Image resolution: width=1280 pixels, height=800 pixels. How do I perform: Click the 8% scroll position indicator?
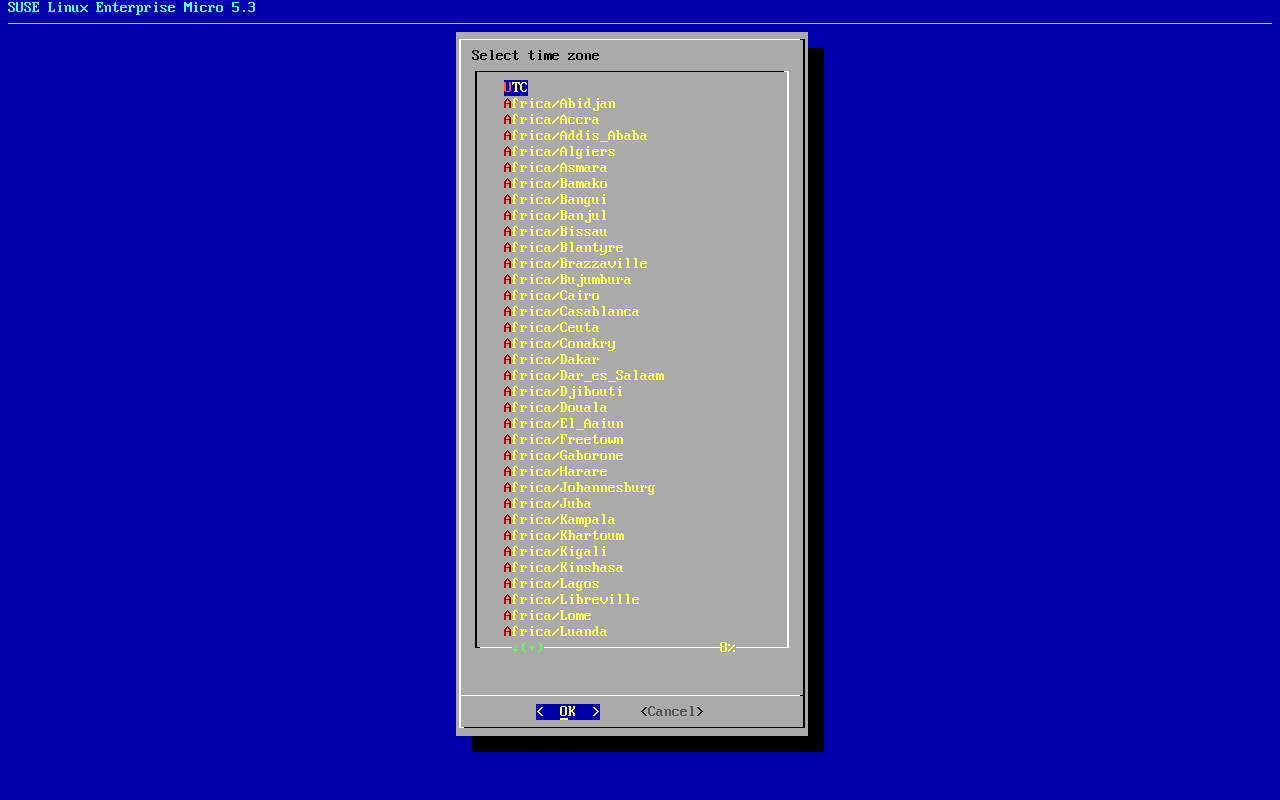tap(727, 648)
